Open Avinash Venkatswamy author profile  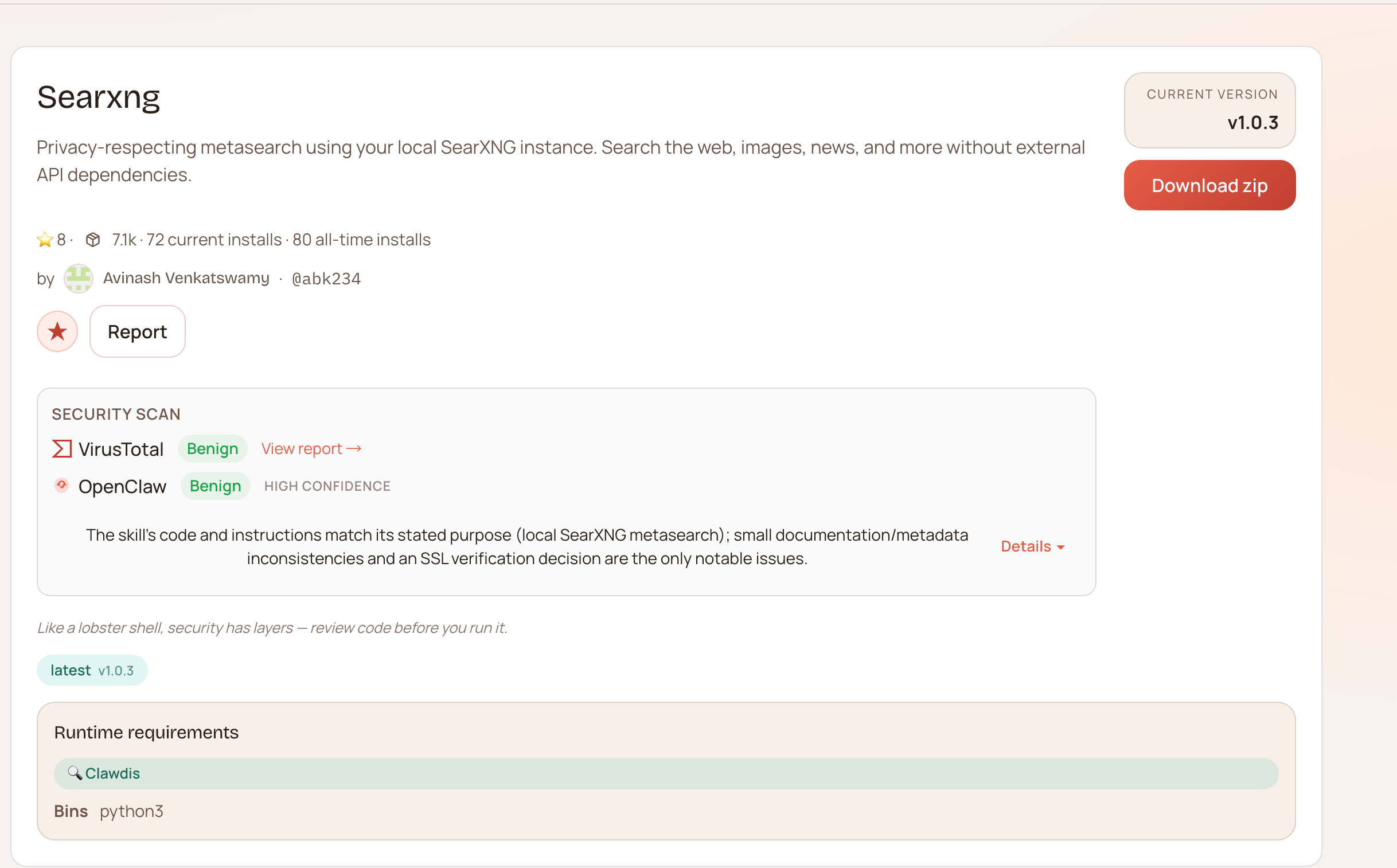(x=186, y=279)
